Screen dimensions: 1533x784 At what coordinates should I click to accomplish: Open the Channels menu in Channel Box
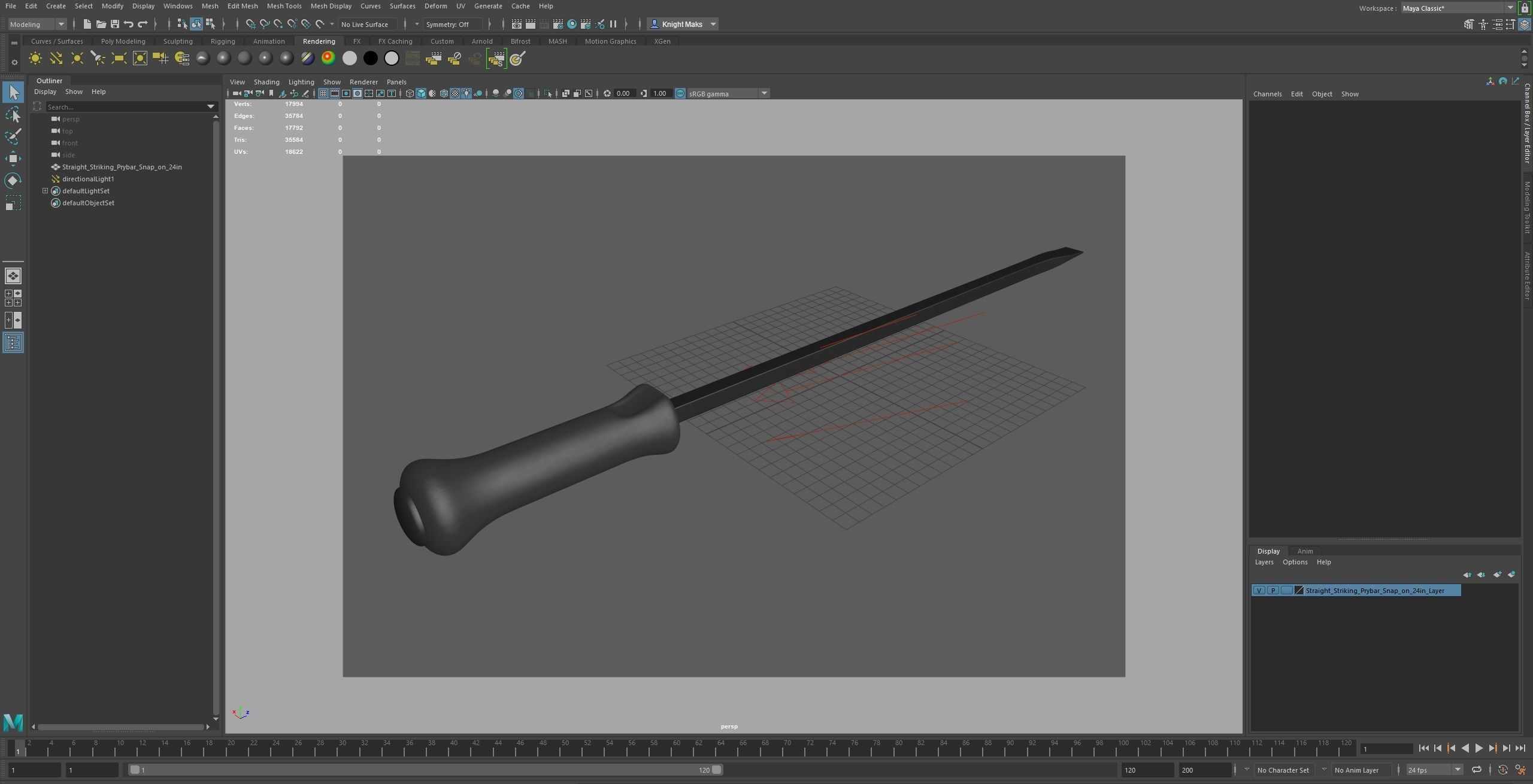pyautogui.click(x=1267, y=94)
